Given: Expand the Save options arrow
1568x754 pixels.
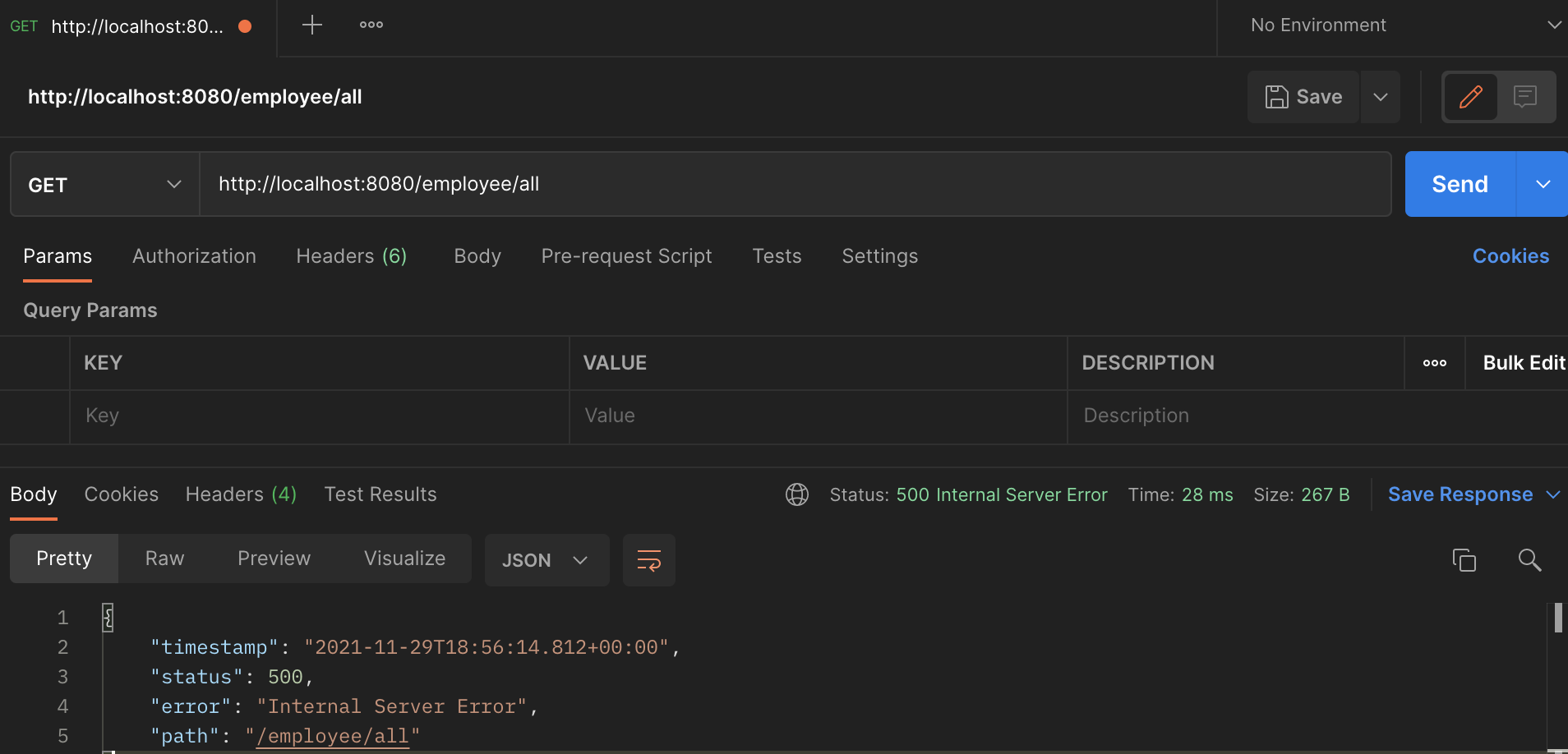Looking at the screenshot, I should [x=1381, y=97].
